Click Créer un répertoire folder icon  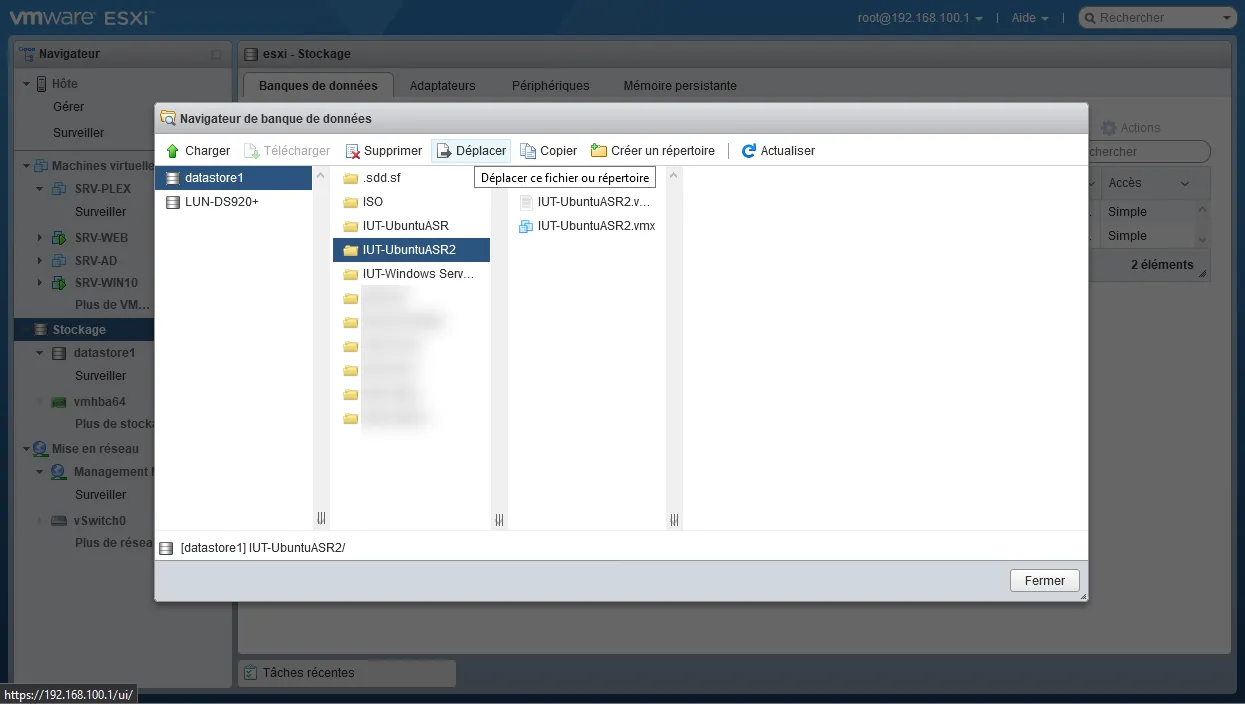(599, 151)
